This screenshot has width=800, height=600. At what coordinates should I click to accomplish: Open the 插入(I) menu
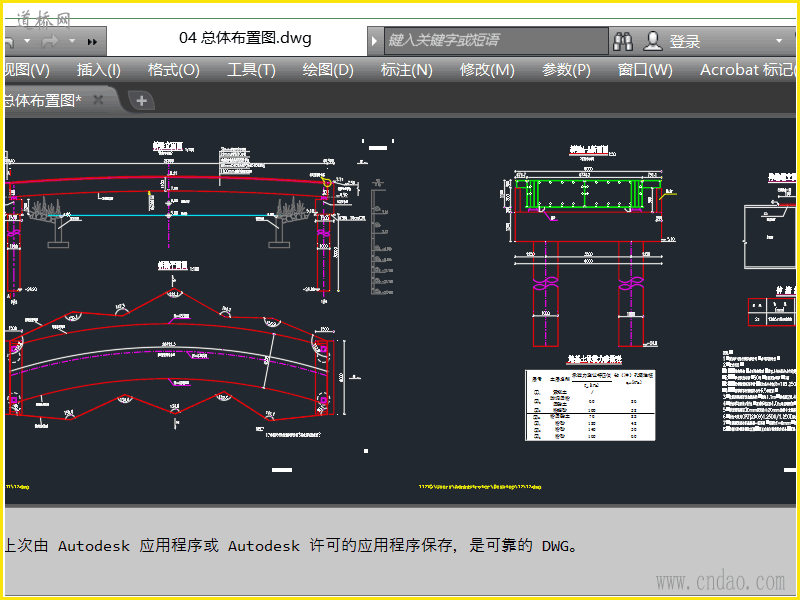98,70
